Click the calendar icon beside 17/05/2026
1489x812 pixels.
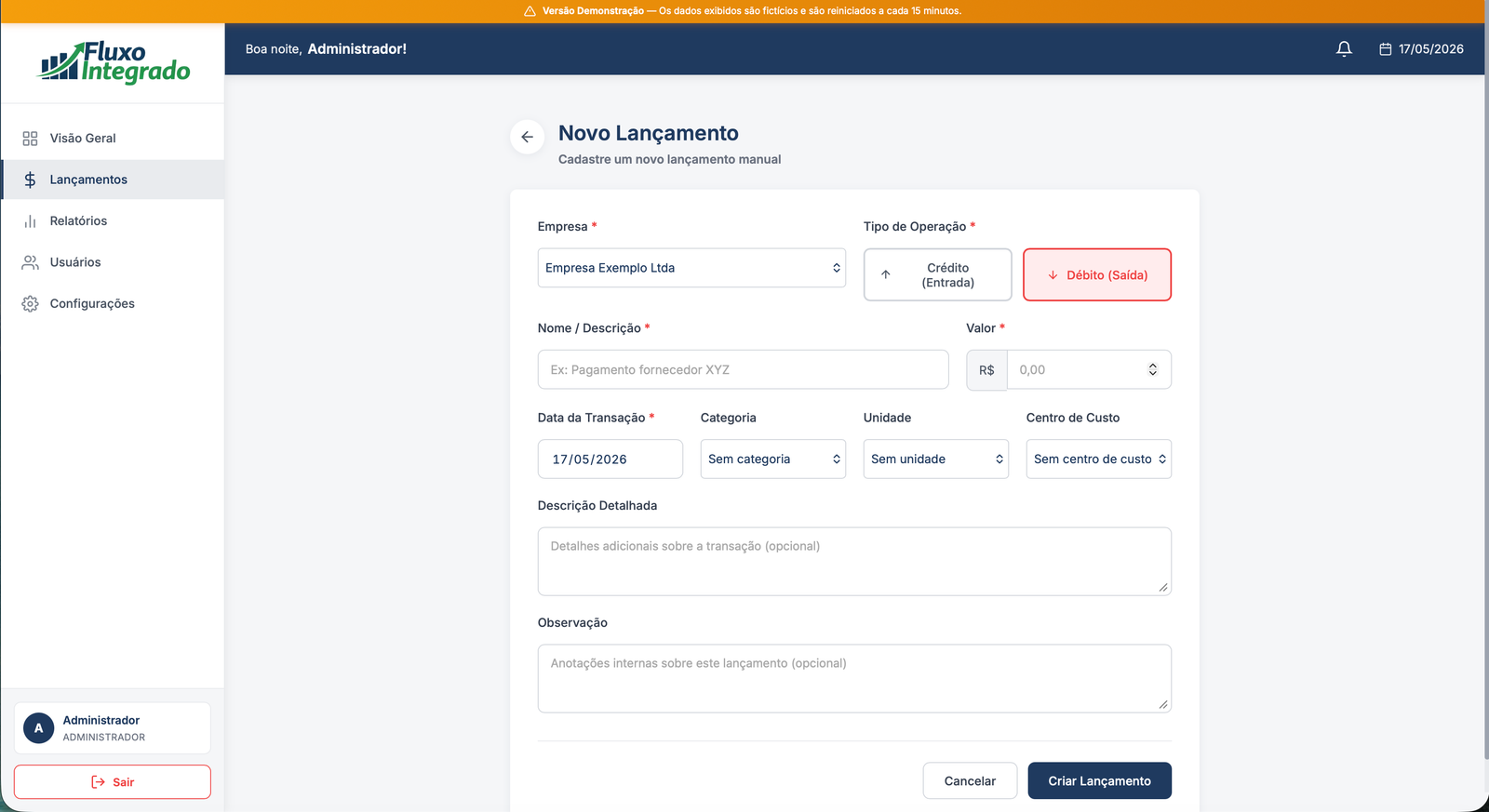pyautogui.click(x=1385, y=48)
